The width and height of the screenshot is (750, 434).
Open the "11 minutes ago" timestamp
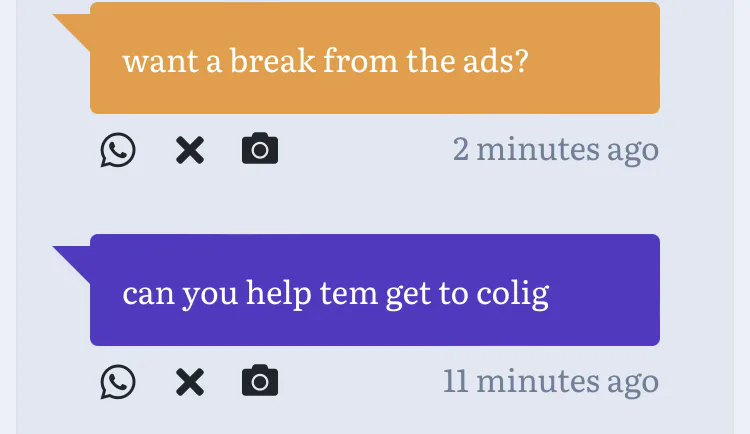[550, 381]
